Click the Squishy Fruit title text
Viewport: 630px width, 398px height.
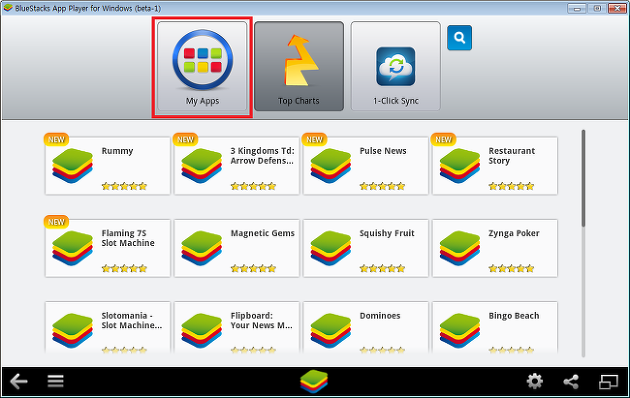387,233
